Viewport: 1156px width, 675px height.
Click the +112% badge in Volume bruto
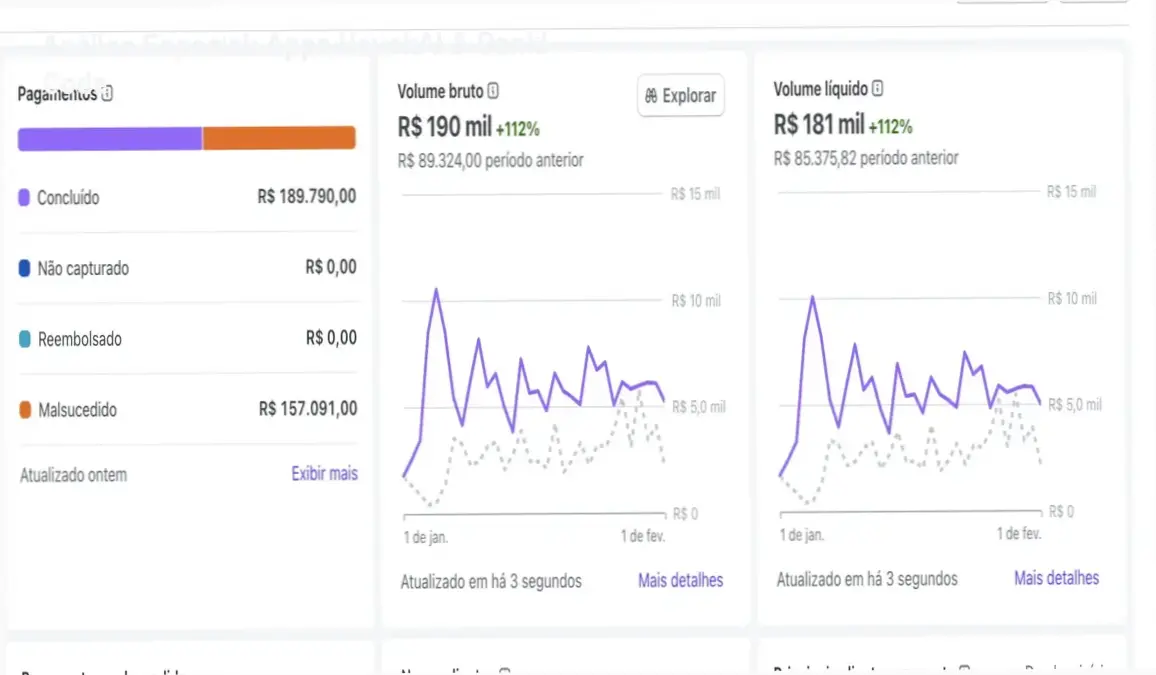pos(518,129)
